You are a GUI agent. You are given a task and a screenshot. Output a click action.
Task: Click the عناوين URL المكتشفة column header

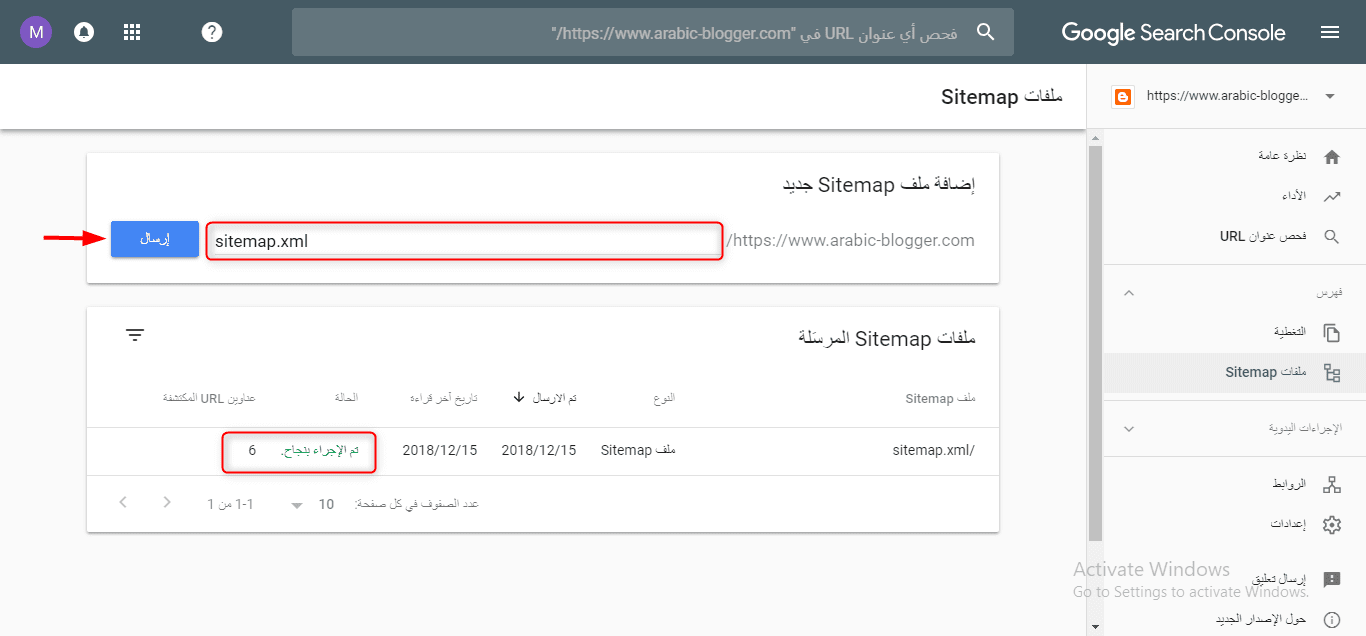pos(209,398)
